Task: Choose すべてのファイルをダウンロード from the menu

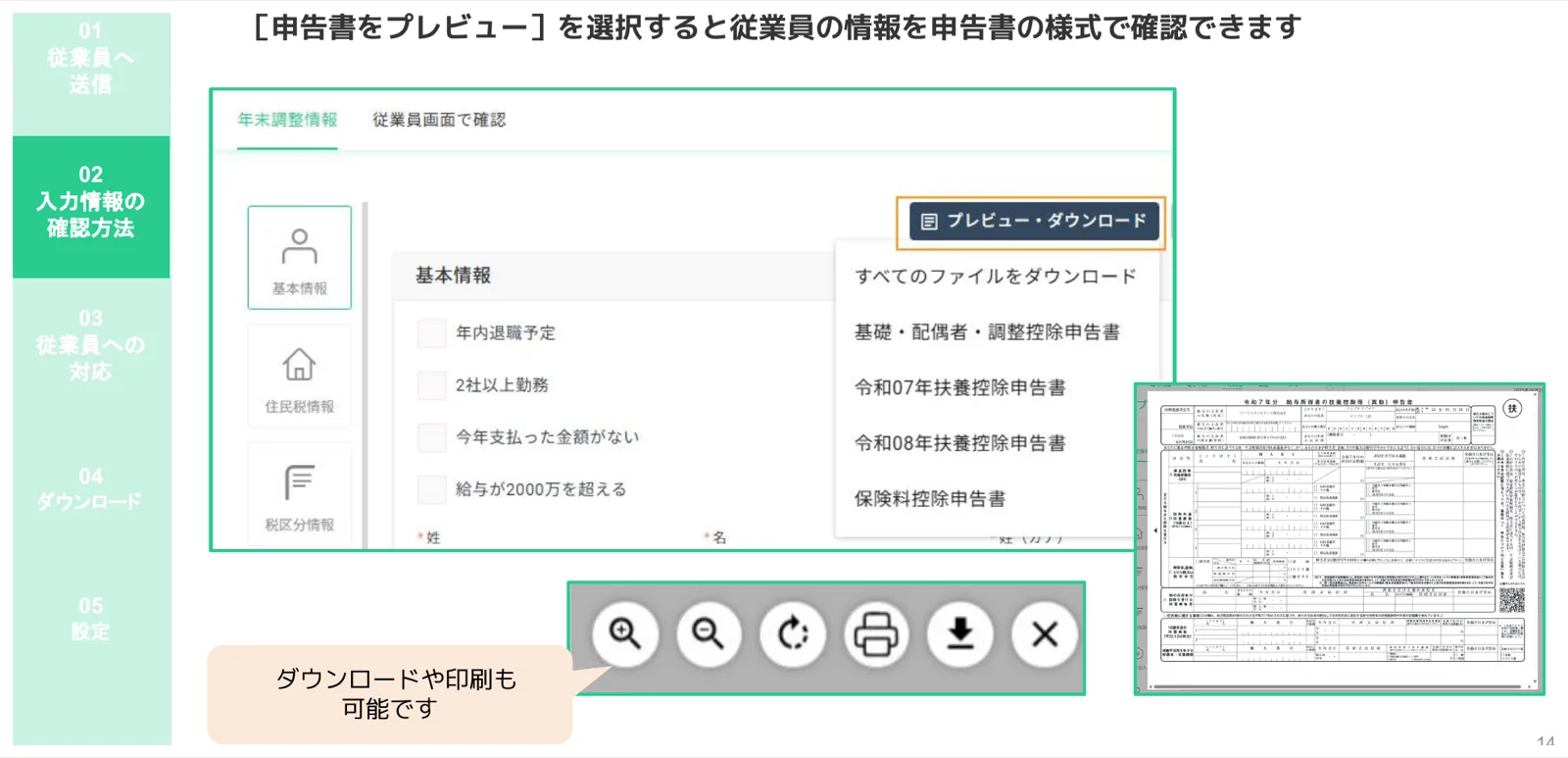Action: [996, 277]
